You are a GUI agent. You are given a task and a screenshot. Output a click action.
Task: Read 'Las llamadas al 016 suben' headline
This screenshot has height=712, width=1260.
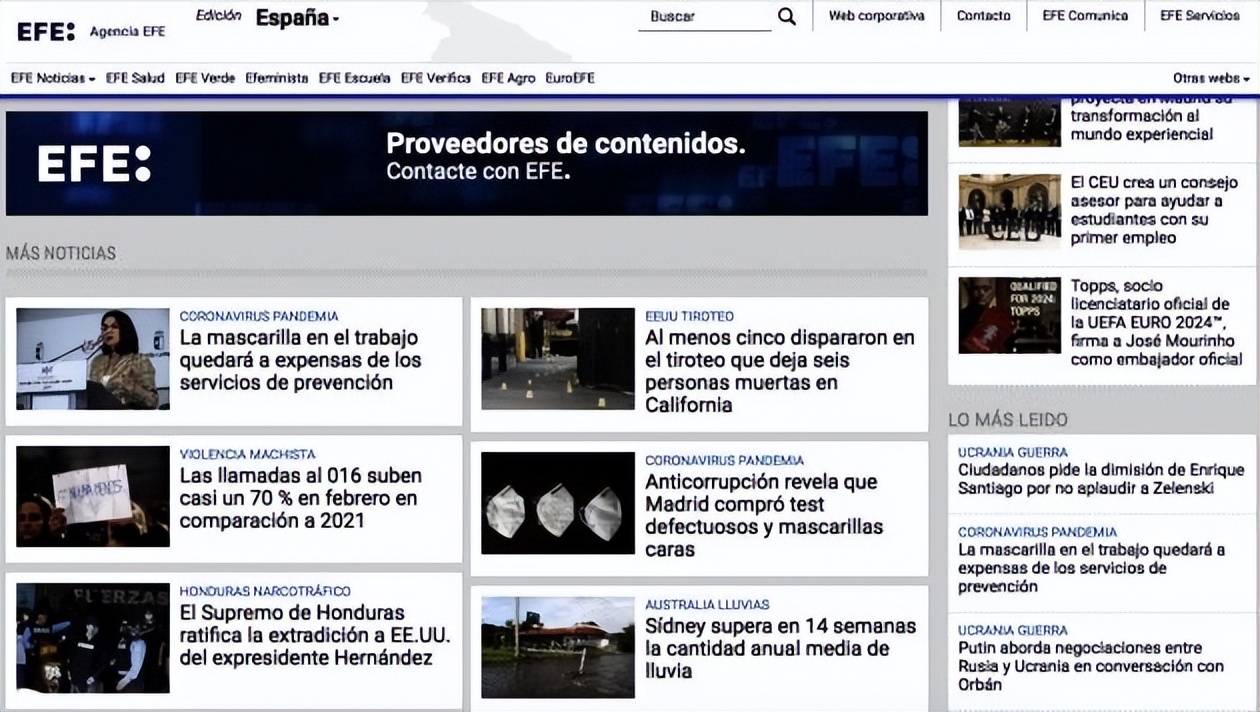pyautogui.click(x=300, y=498)
